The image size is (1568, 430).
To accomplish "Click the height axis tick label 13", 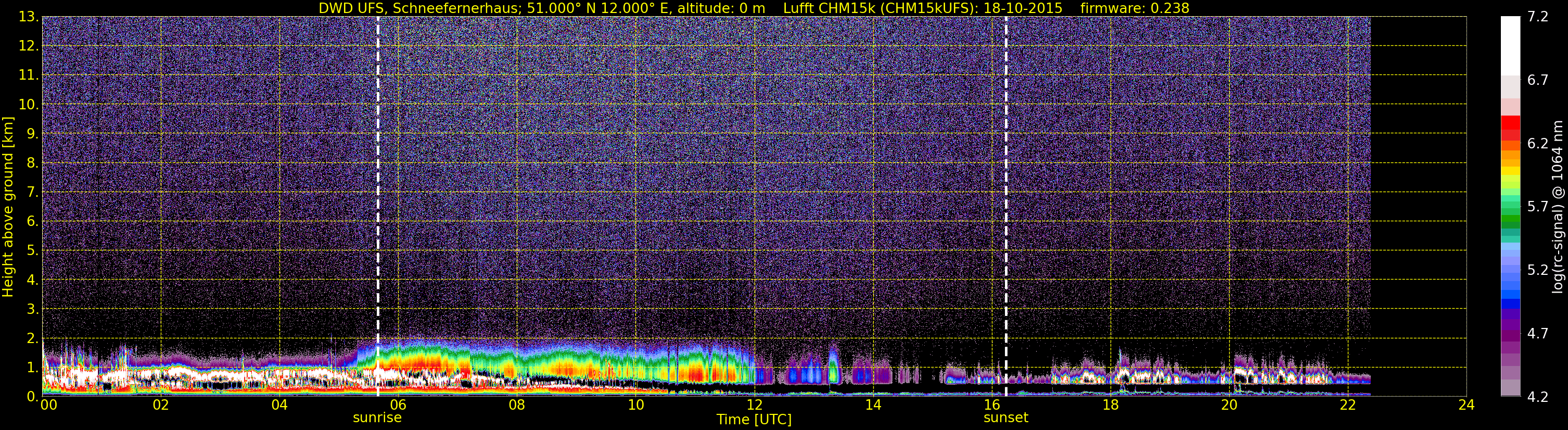I will [28, 17].
